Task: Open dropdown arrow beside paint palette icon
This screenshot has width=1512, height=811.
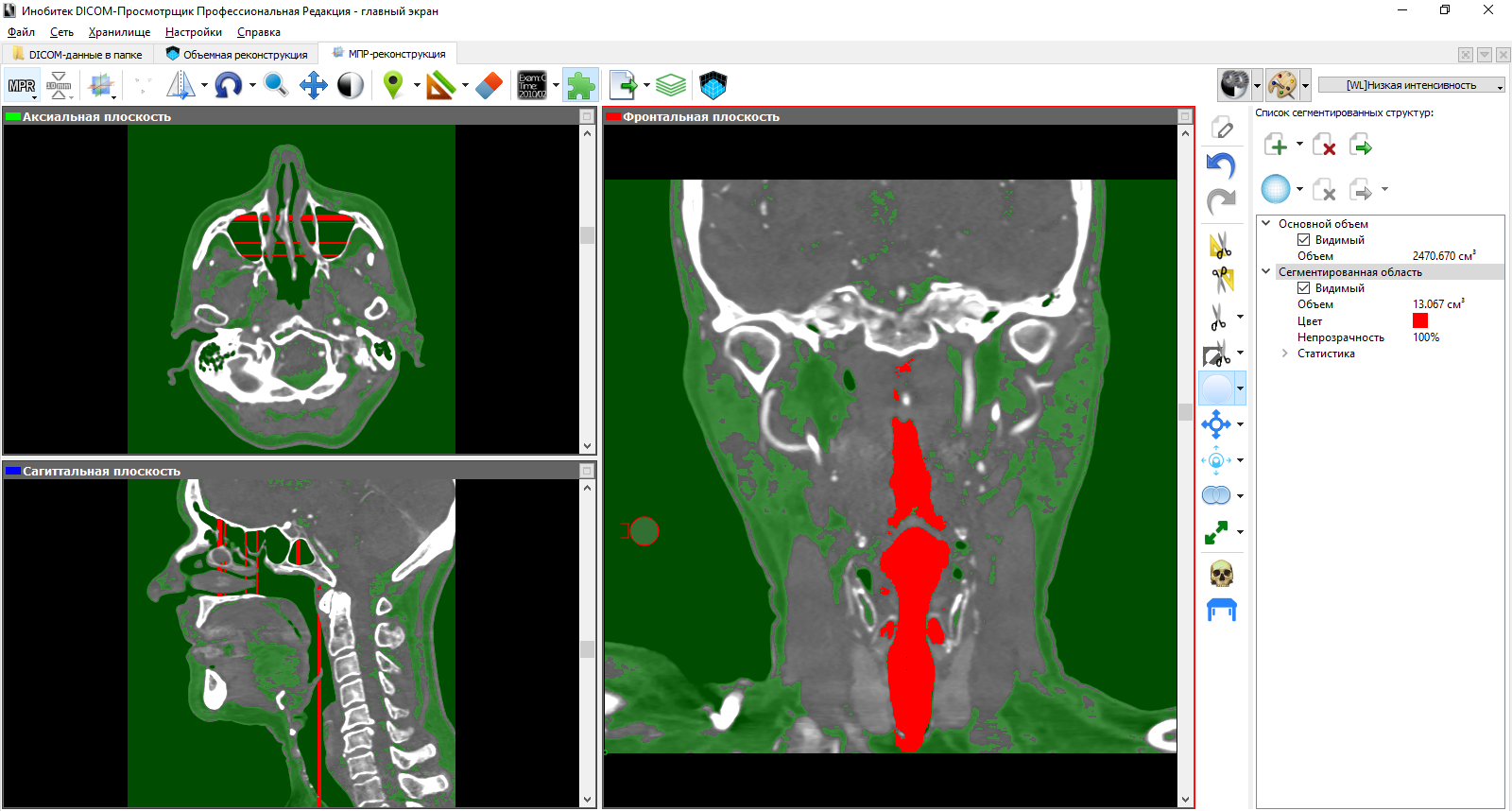Action: pos(1305,85)
